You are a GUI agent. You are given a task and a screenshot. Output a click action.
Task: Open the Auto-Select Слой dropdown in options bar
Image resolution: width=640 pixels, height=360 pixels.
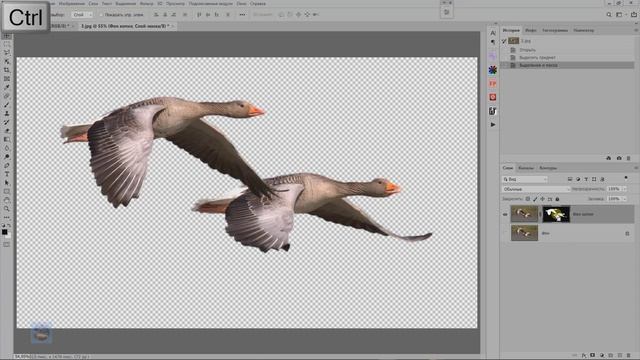coord(82,15)
